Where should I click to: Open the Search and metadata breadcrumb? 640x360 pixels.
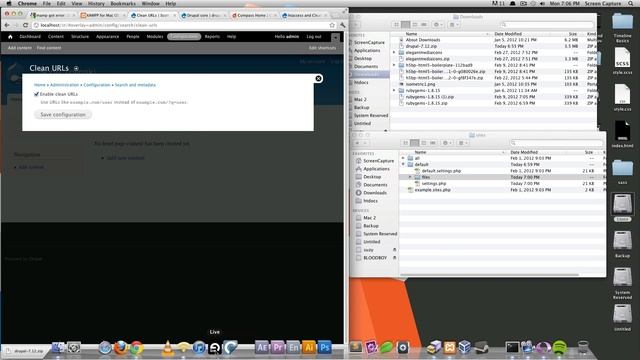point(135,85)
